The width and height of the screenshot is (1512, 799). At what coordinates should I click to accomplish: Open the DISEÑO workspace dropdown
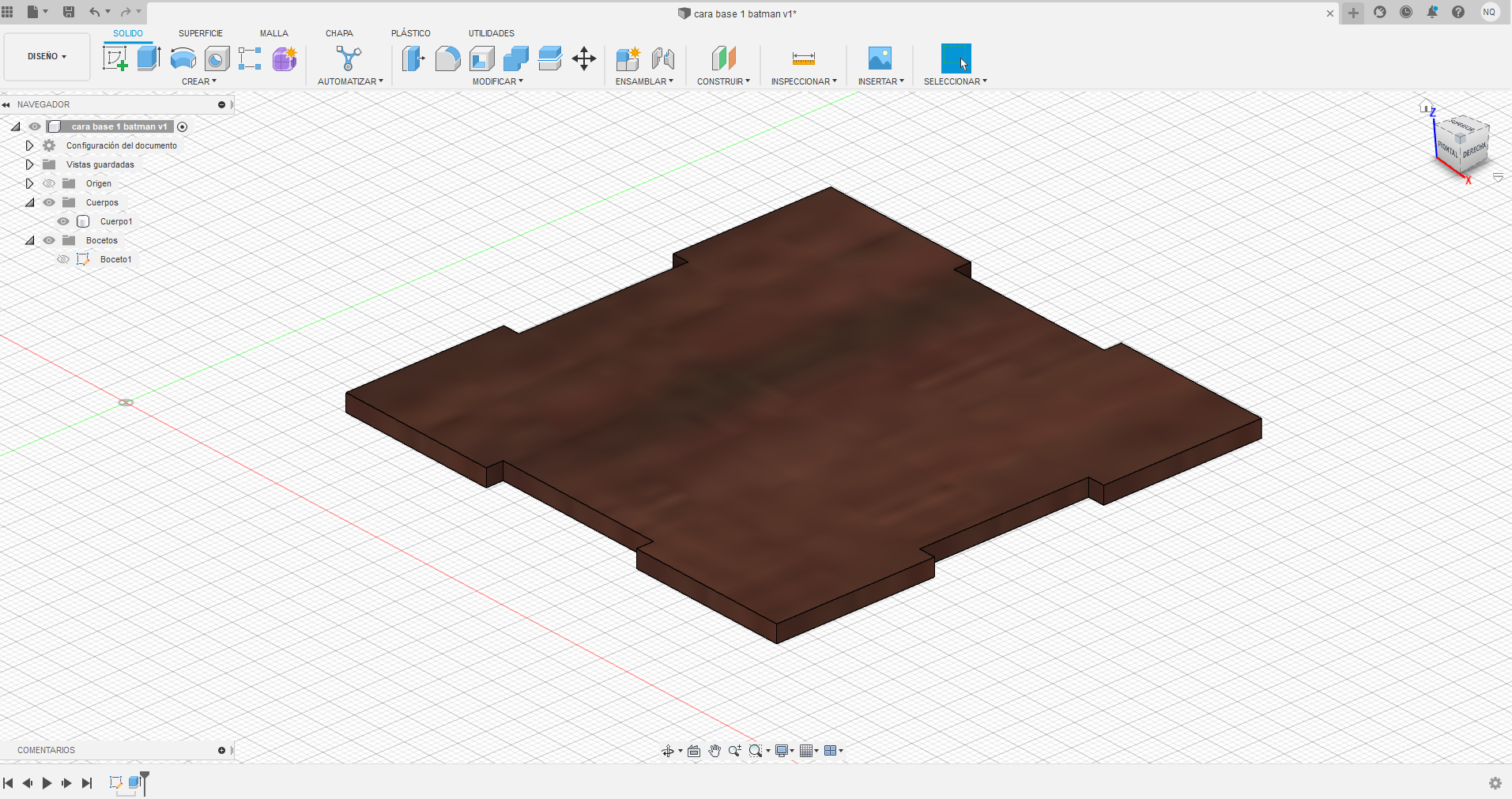pos(47,56)
